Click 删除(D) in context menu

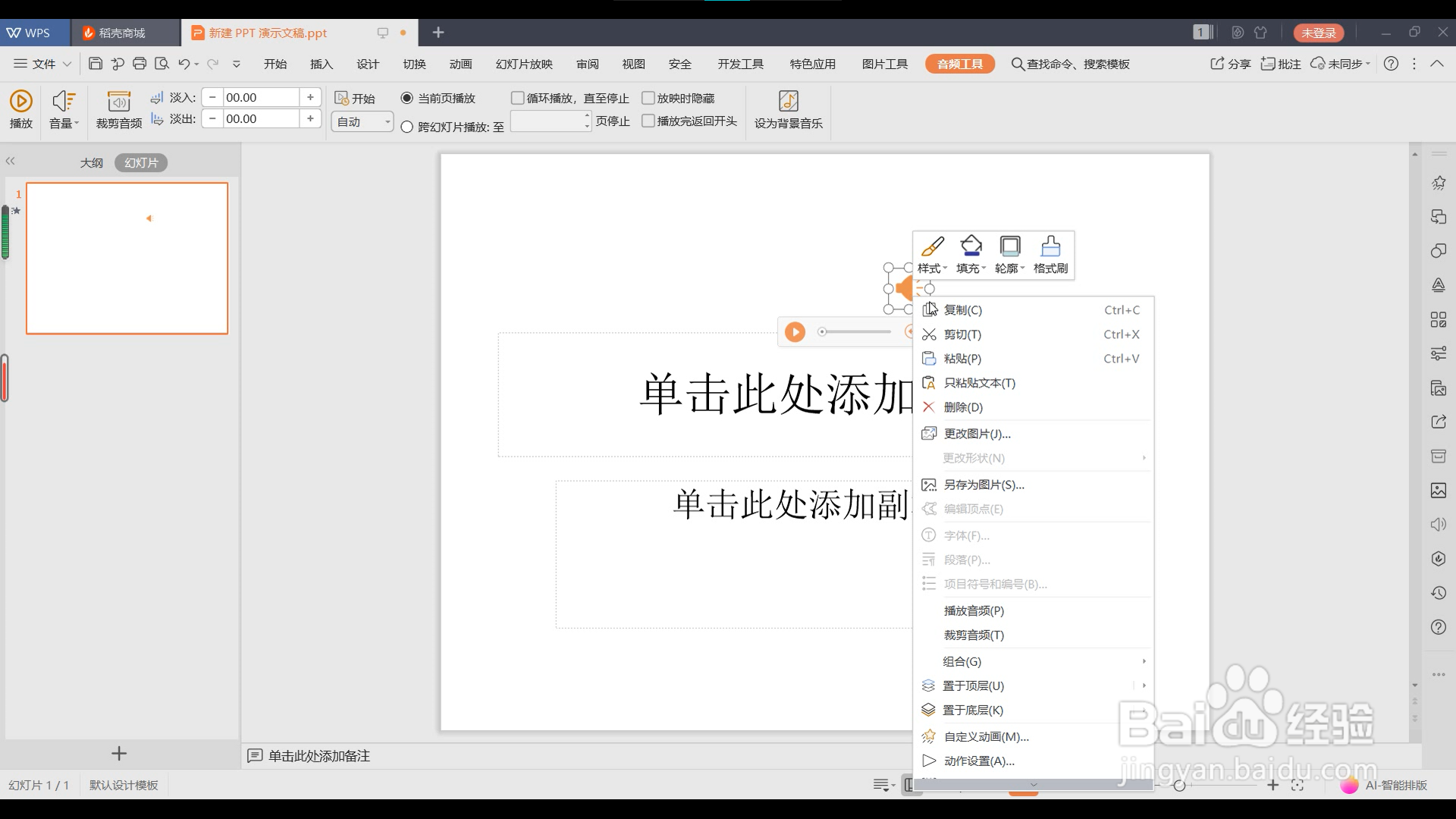(1035, 407)
